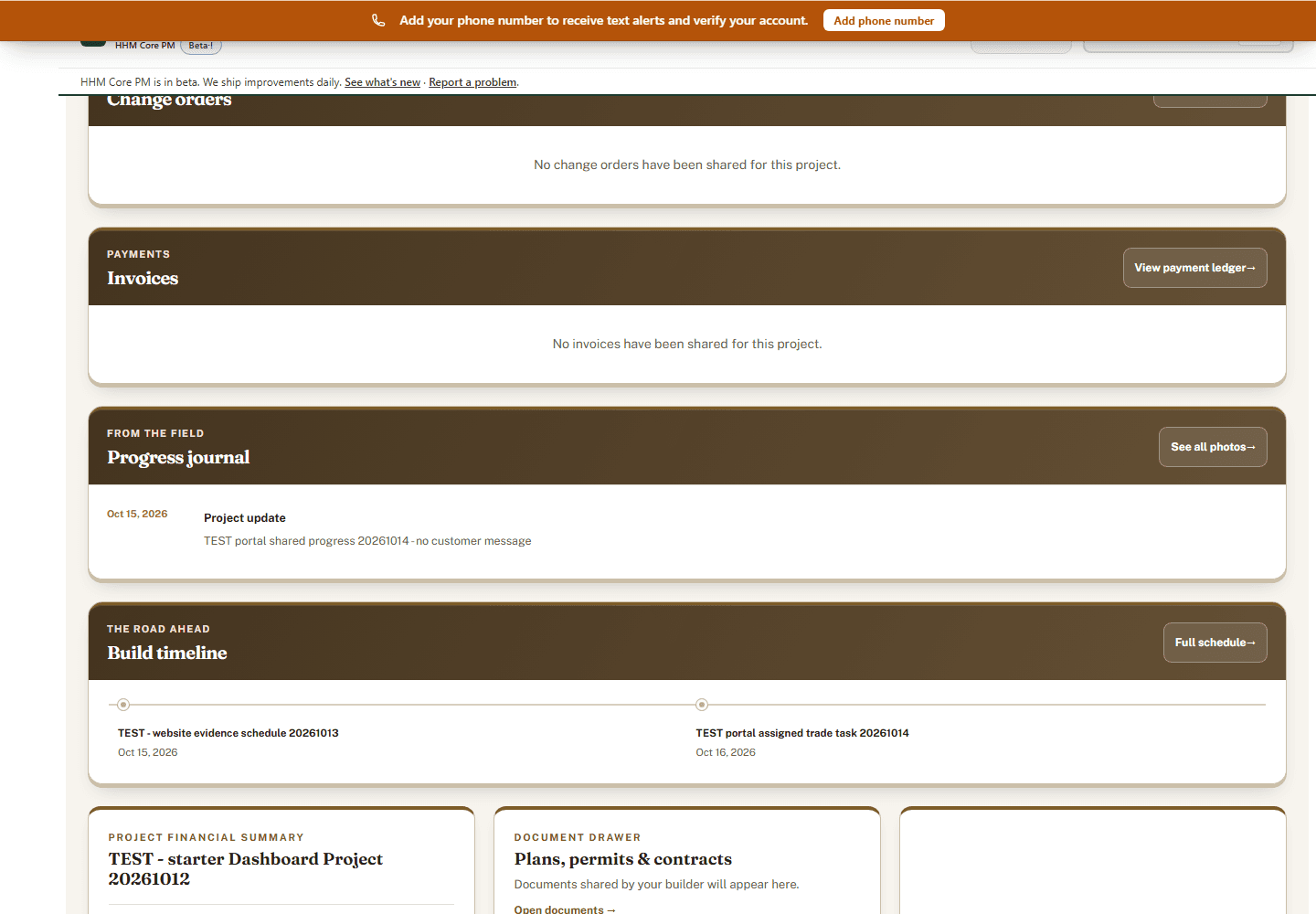Click the 'Build timeline' heading
The image size is (1316, 914).
pyautogui.click(x=167, y=653)
